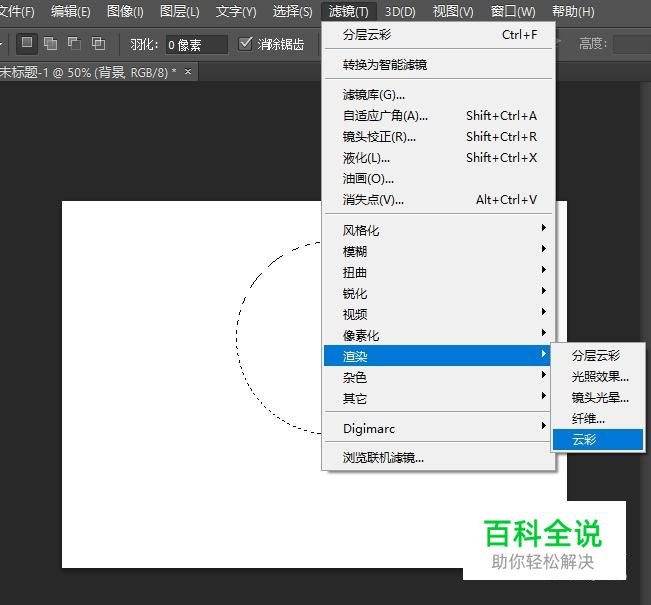Reapply 分层云彩 with Ctrl+F entry
The width and height of the screenshot is (651, 605).
(x=438, y=35)
